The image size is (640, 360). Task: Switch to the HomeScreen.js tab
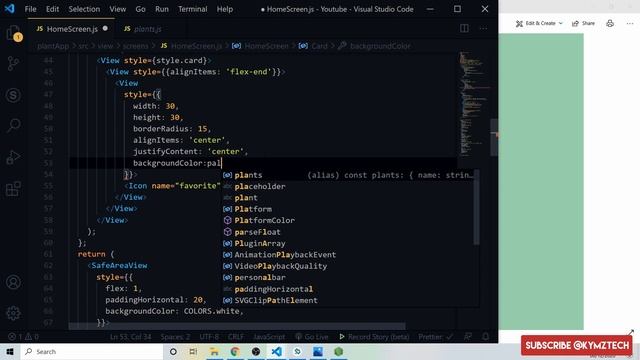(x=72, y=29)
